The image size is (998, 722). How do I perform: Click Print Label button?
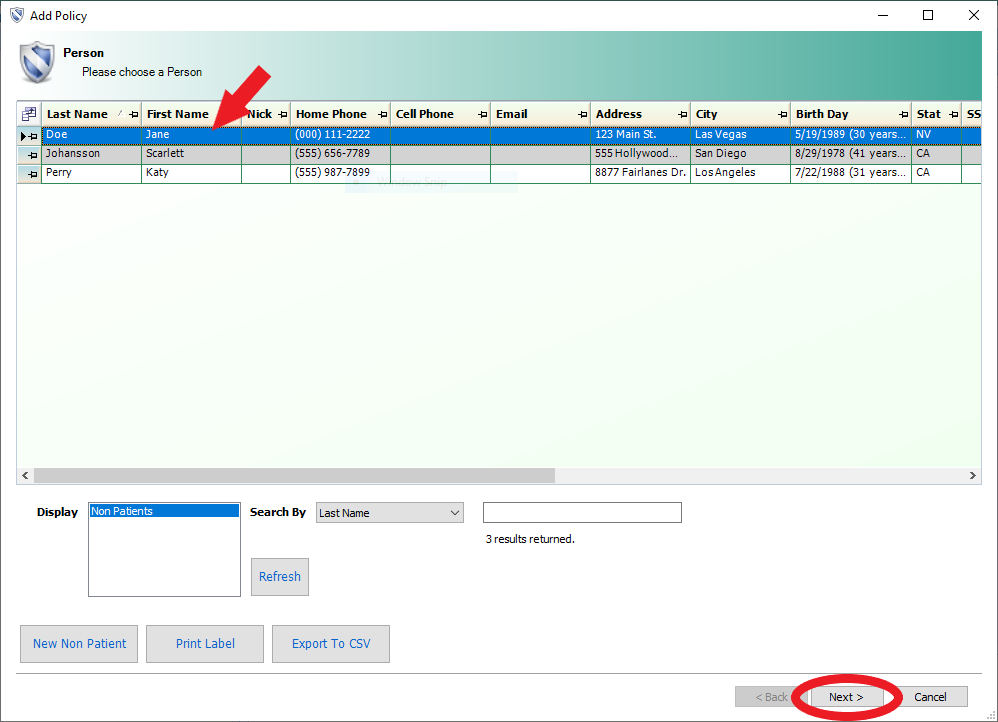click(205, 644)
